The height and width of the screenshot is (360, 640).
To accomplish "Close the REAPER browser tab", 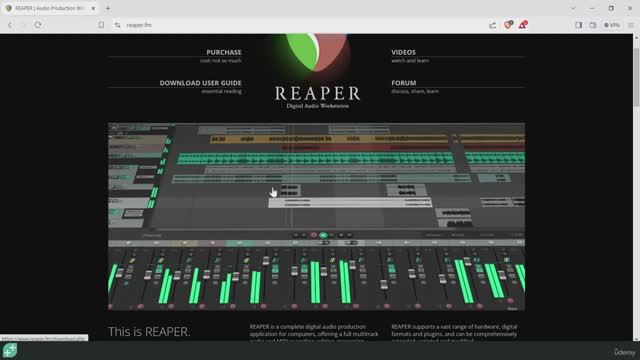I will [x=93, y=8].
